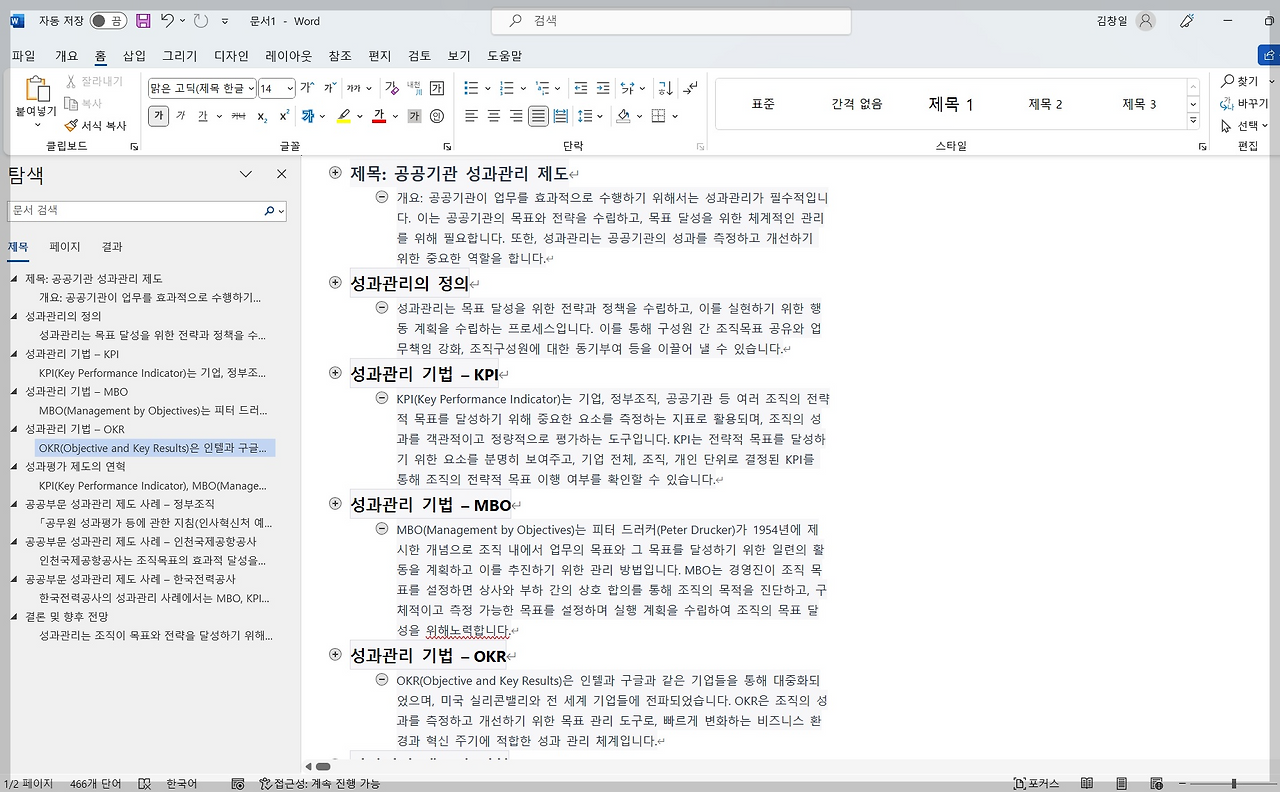
Task: Collapse 성과평가 제도의 연혁 in navigation pane
Action: tap(14, 467)
